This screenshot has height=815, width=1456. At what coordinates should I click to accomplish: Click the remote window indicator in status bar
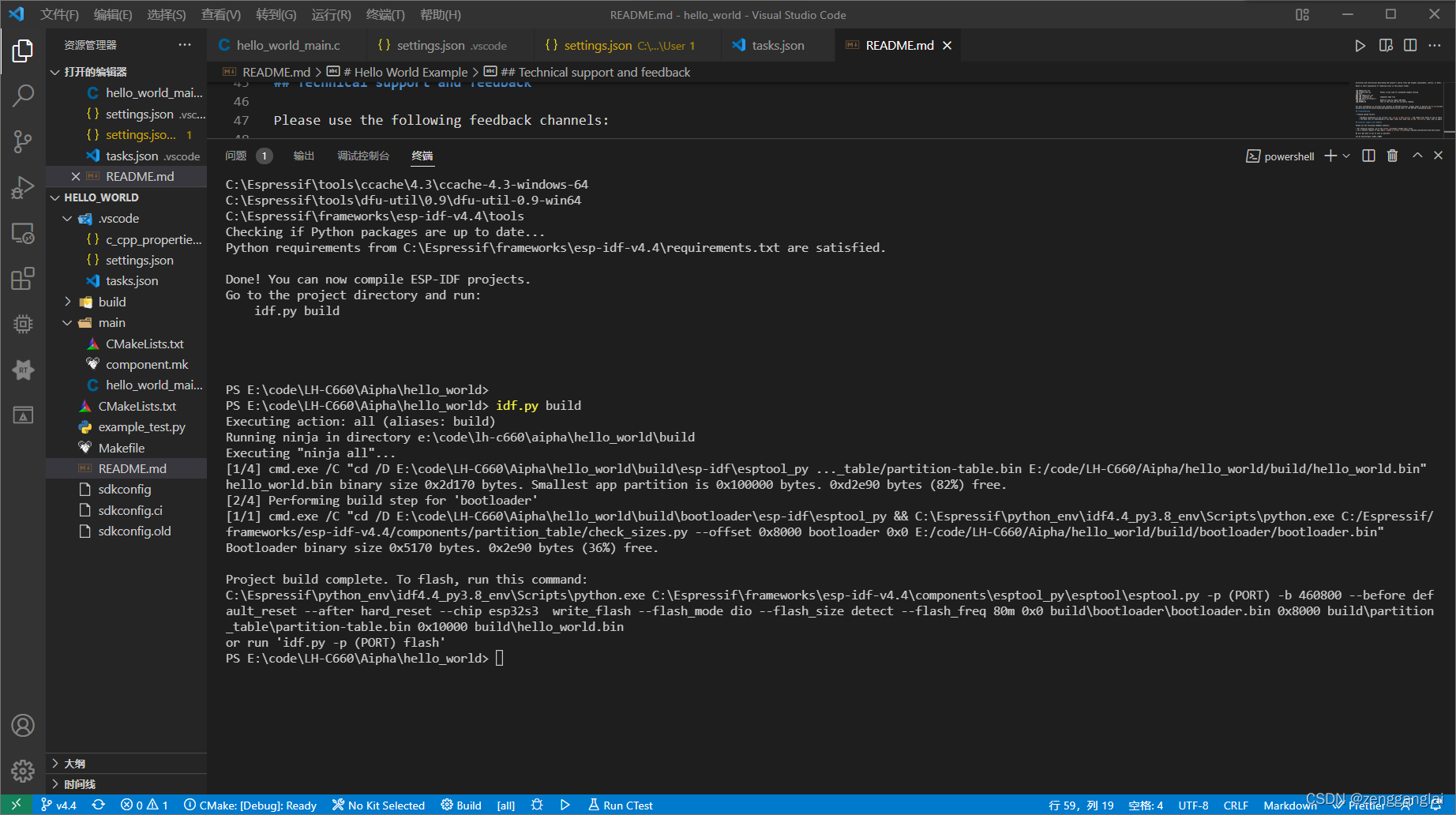coord(16,805)
